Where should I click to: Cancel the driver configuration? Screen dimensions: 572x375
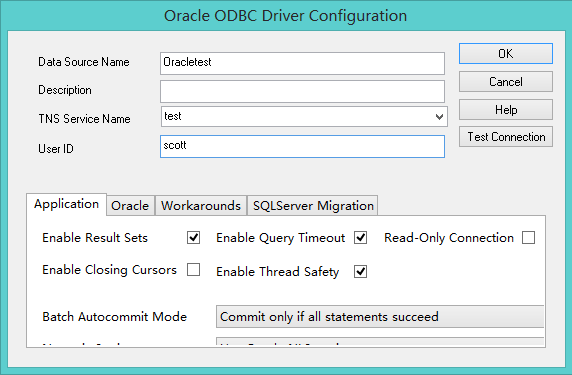pos(506,82)
